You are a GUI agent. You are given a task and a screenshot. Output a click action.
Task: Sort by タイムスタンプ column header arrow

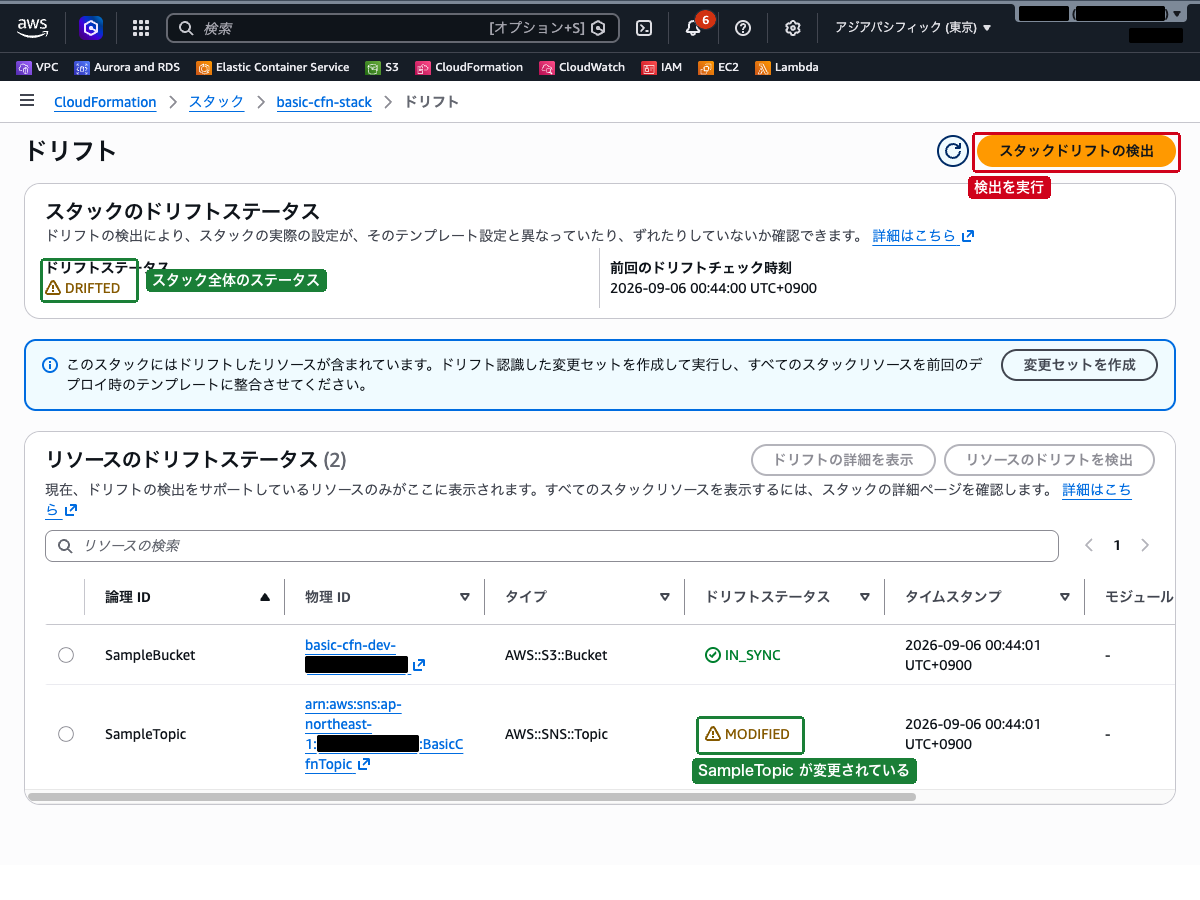point(1065,597)
